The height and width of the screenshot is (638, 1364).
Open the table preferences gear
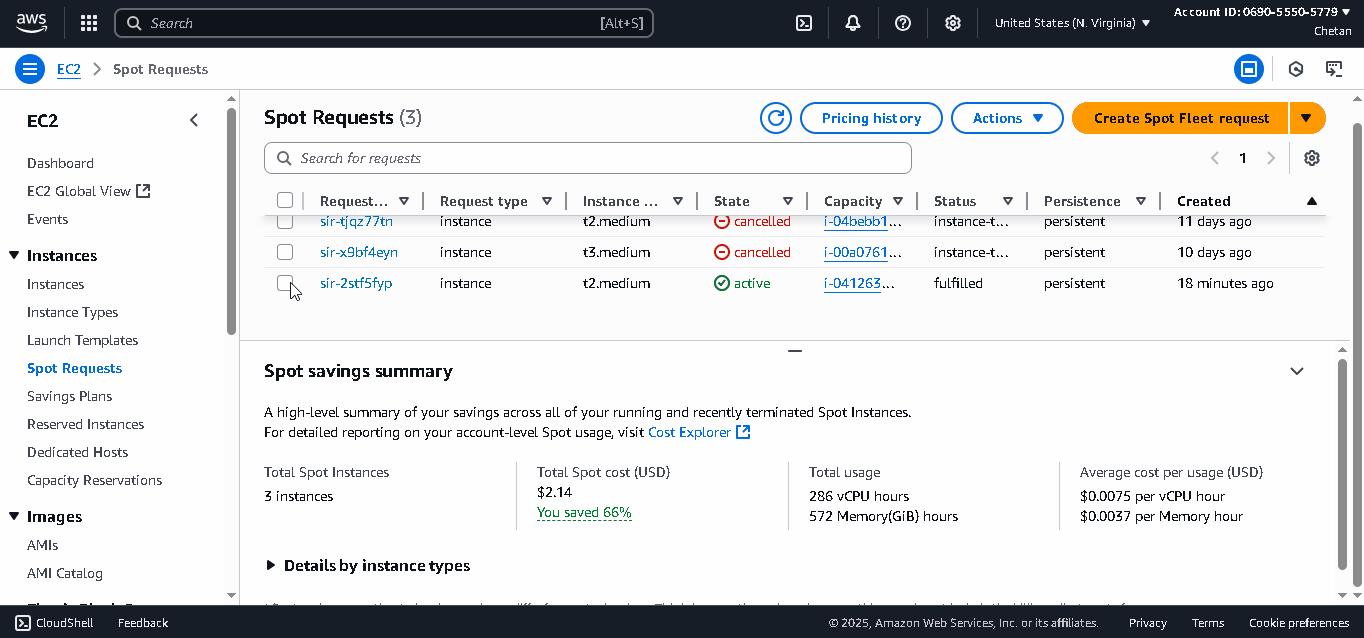pyautogui.click(x=1312, y=158)
